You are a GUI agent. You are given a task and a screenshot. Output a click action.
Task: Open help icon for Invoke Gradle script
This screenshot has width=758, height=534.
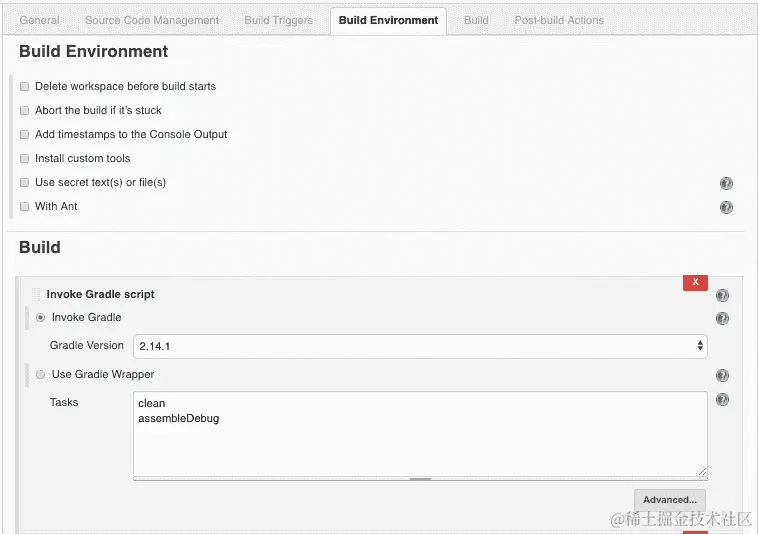click(x=722, y=295)
